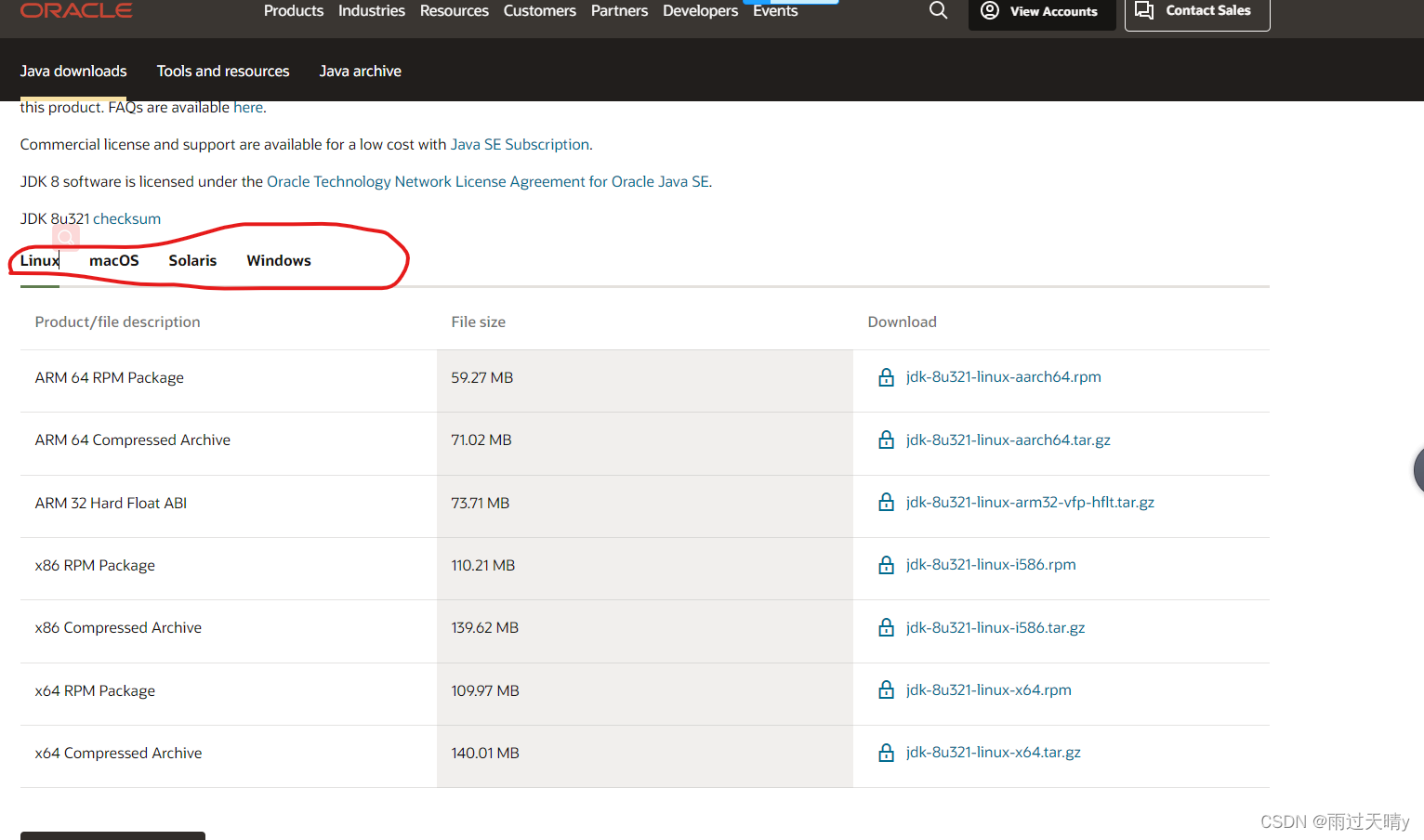This screenshot has height=840, width=1424.
Task: Click 'x64 Compressed Archive' description
Action: click(118, 753)
